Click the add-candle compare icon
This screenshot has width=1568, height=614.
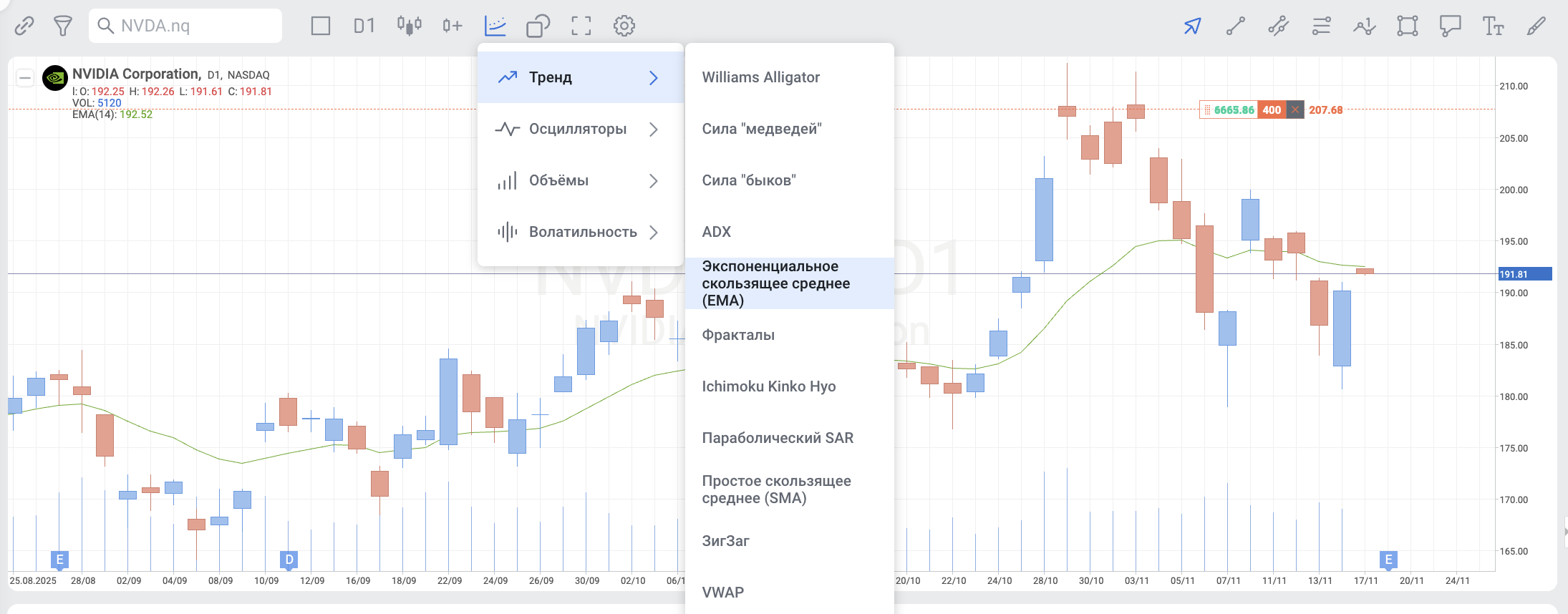(x=453, y=26)
